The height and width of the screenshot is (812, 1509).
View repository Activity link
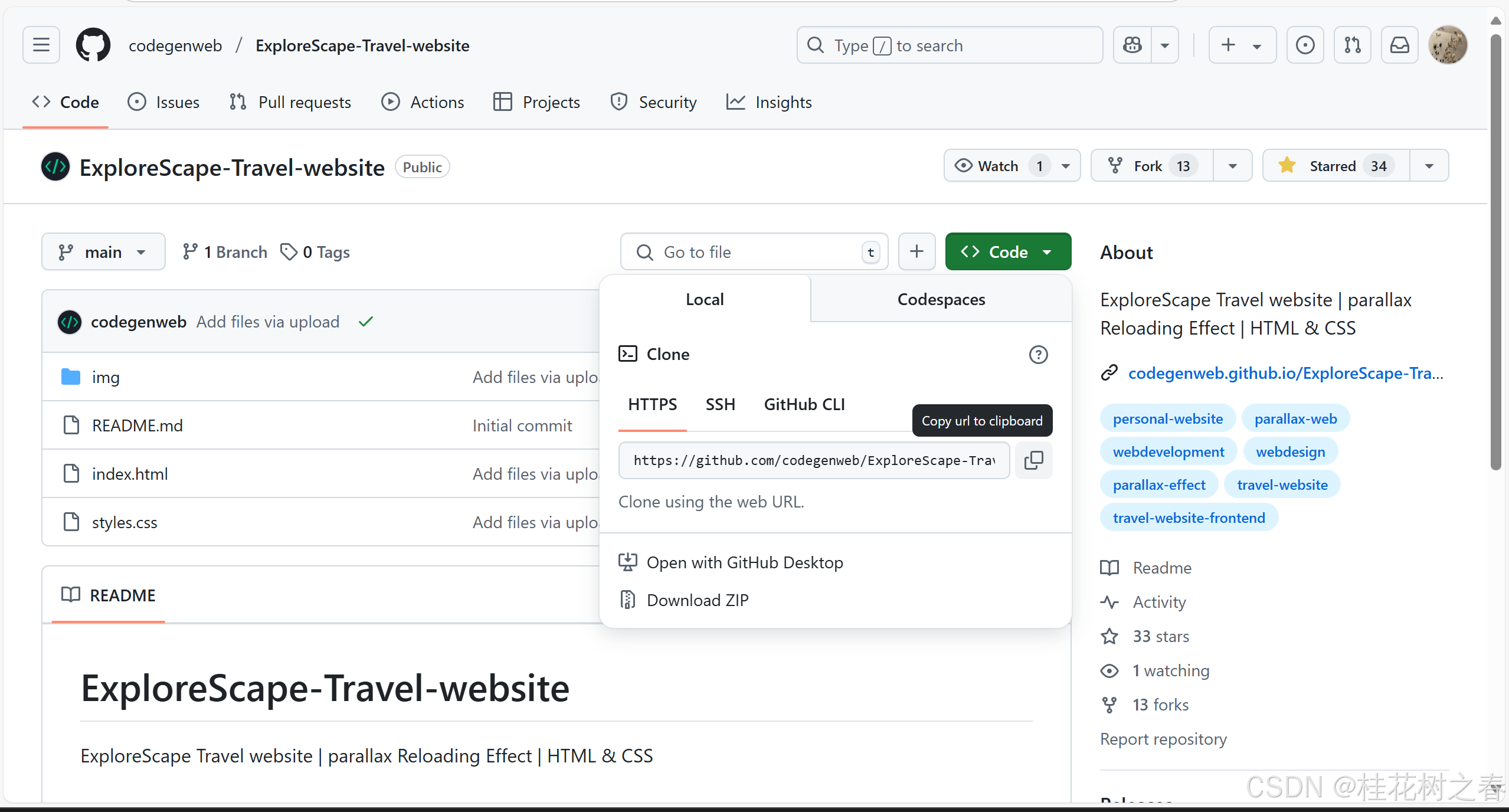click(1143, 602)
